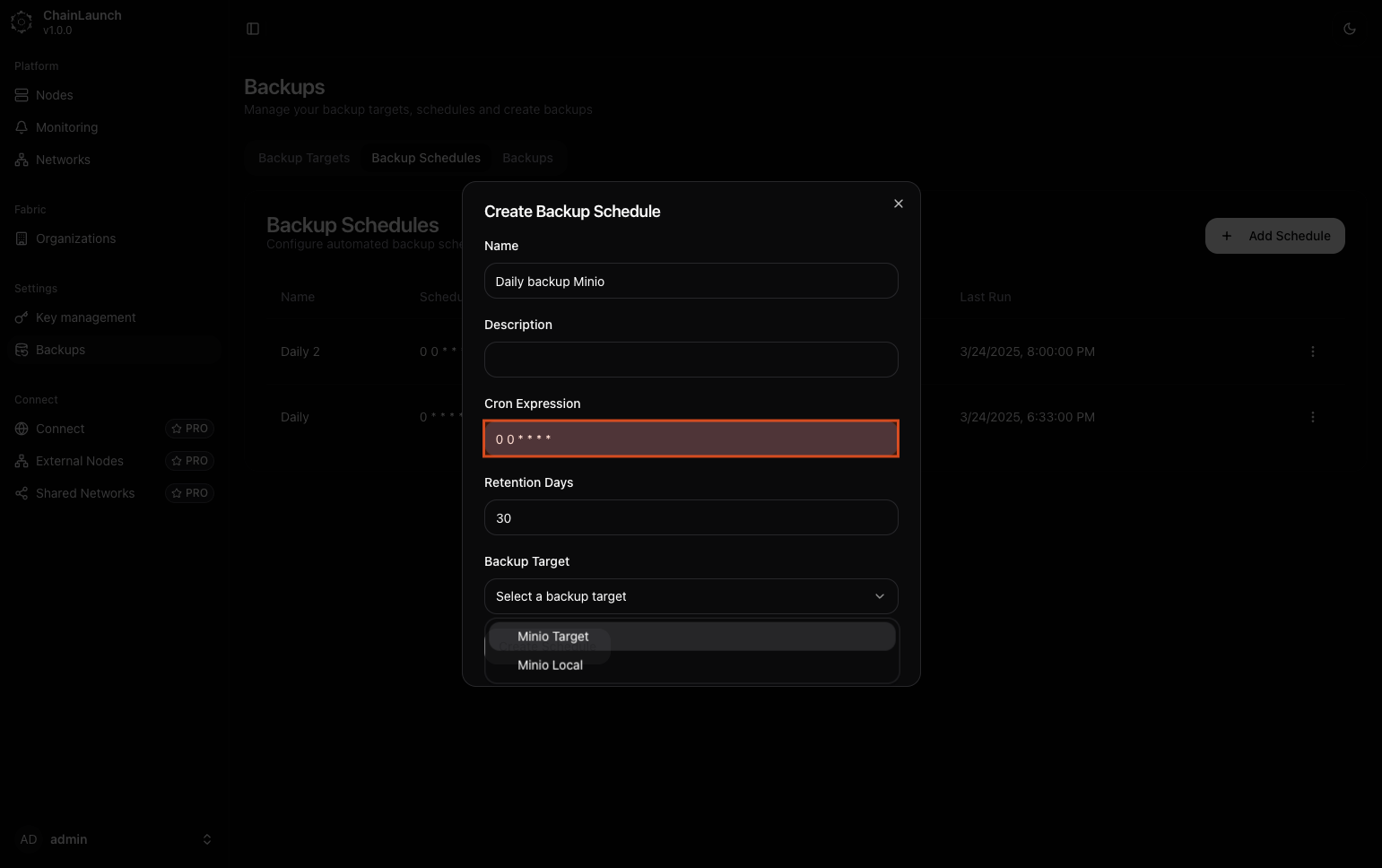The width and height of the screenshot is (1382, 868).
Task: Close the Create Backup Schedule dialog
Action: pyautogui.click(x=898, y=204)
